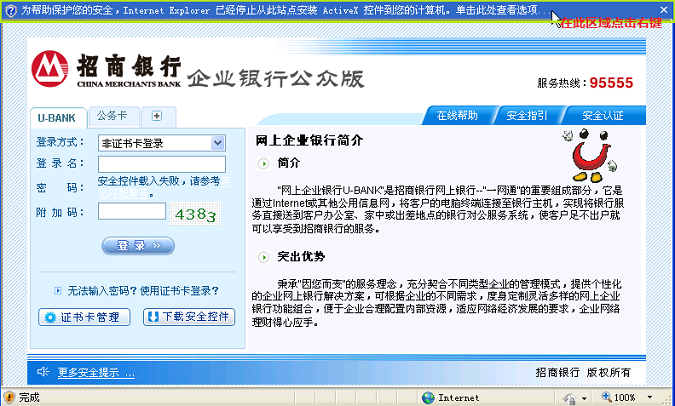Image resolution: width=675 pixels, height=406 pixels.
Task: Click the green arrow icon beside 简介
Action: pyautogui.click(x=263, y=164)
